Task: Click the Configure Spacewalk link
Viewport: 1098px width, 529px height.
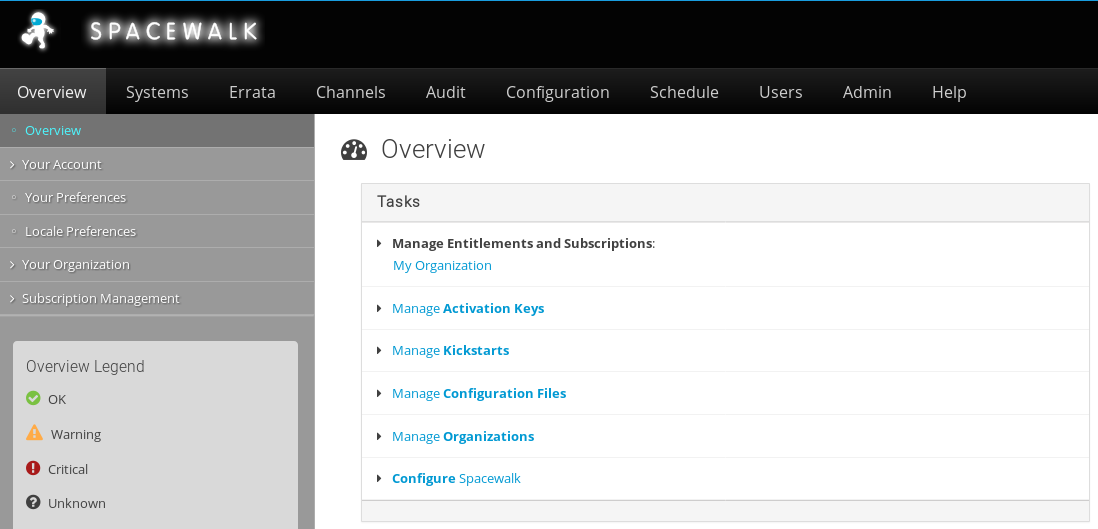Action: 456,479
